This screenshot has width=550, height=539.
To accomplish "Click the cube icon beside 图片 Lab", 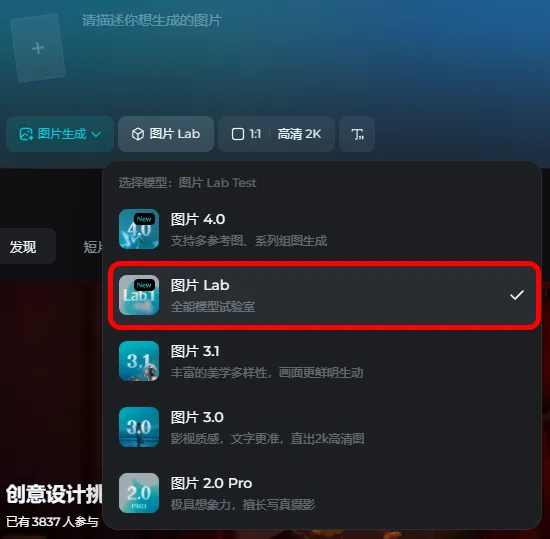I will click(x=138, y=134).
